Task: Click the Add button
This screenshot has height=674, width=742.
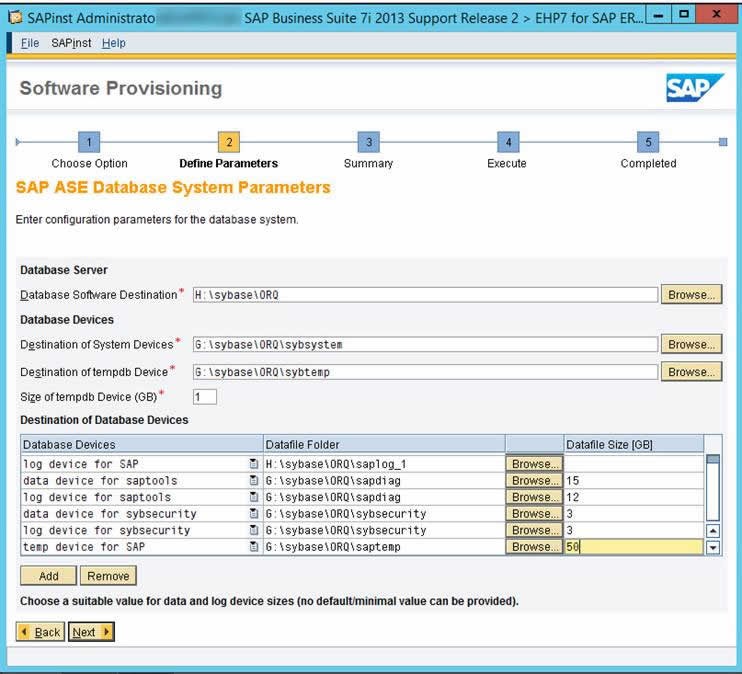Action: (x=48, y=576)
